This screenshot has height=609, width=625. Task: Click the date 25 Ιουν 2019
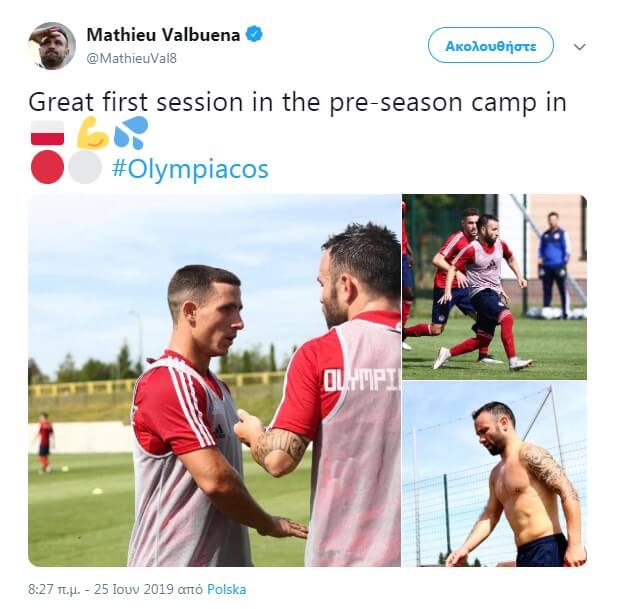pyautogui.click(x=134, y=589)
